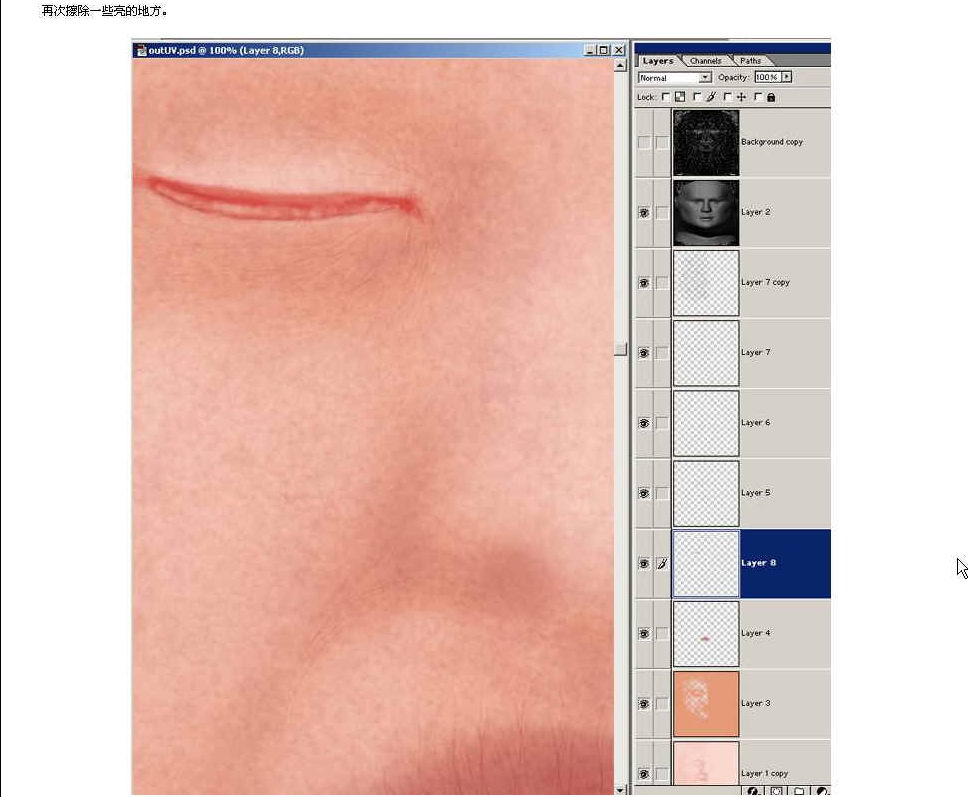The image size is (968, 797).
Task: Enable lock all checkbox
Action: click(x=758, y=97)
